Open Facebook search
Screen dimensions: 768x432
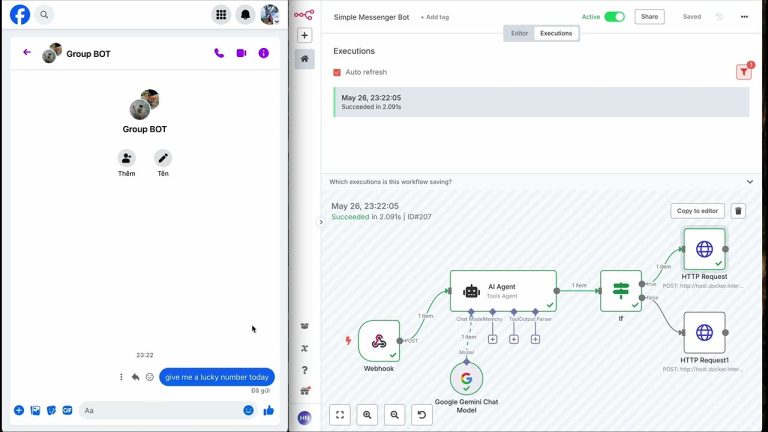coord(44,15)
